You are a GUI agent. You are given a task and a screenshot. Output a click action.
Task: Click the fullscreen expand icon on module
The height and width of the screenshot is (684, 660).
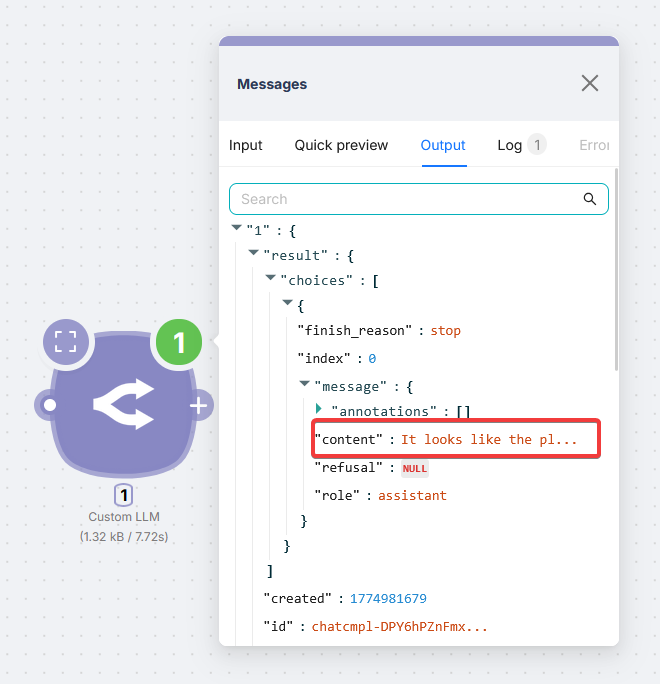(x=66, y=341)
